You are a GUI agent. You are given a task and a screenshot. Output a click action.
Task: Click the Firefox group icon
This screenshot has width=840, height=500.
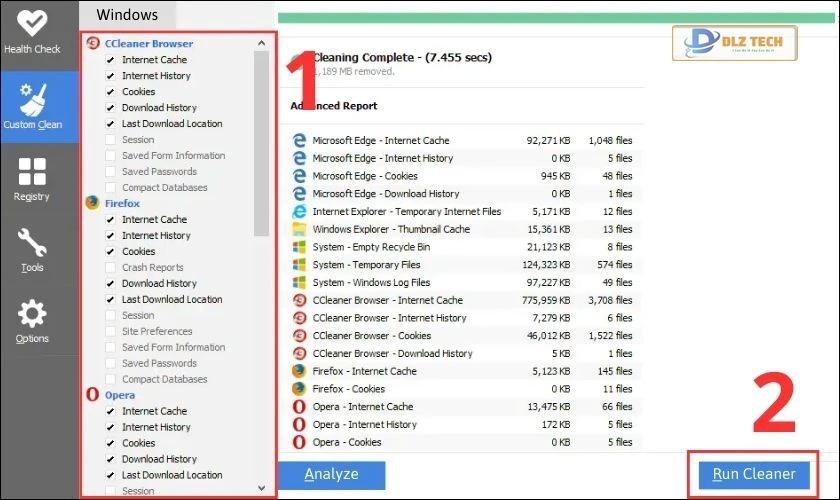pyautogui.click(x=93, y=203)
